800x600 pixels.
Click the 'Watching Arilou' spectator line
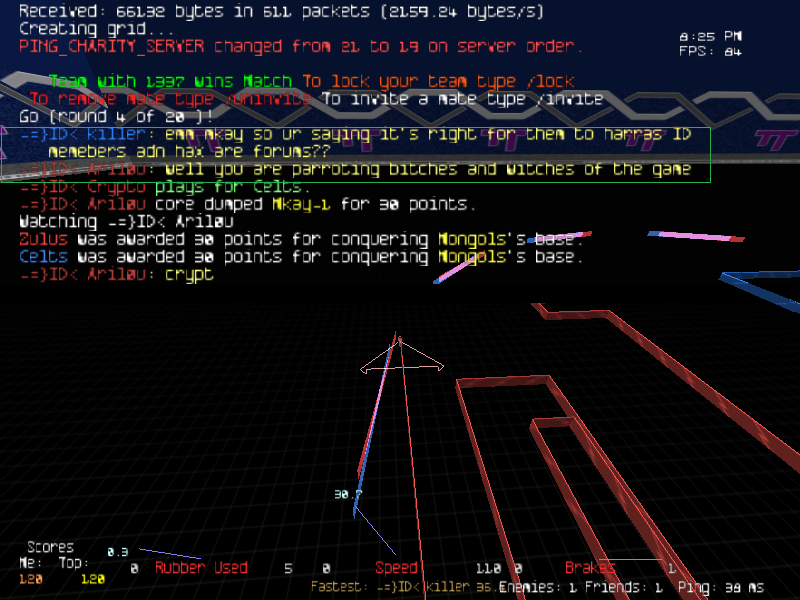pyautogui.click(x=118, y=221)
